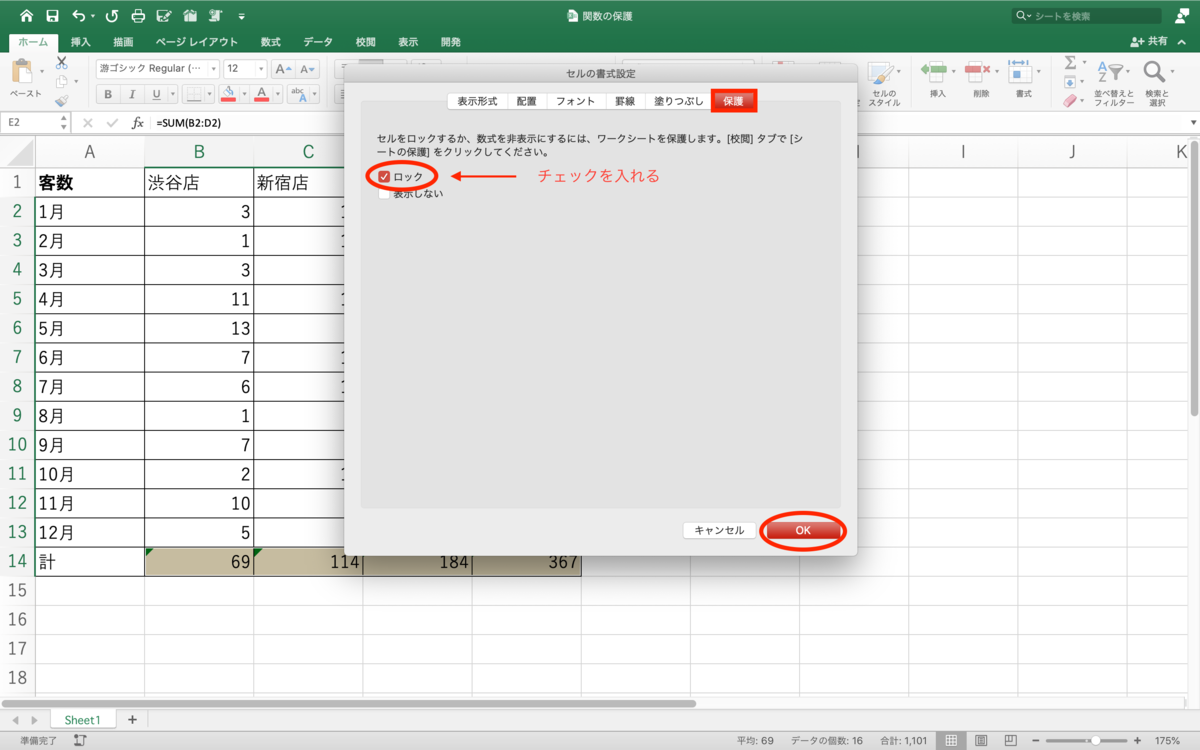Screen dimensions: 1200x750
Task: Uncheck the ロック checkbox
Action: pyautogui.click(x=385, y=176)
